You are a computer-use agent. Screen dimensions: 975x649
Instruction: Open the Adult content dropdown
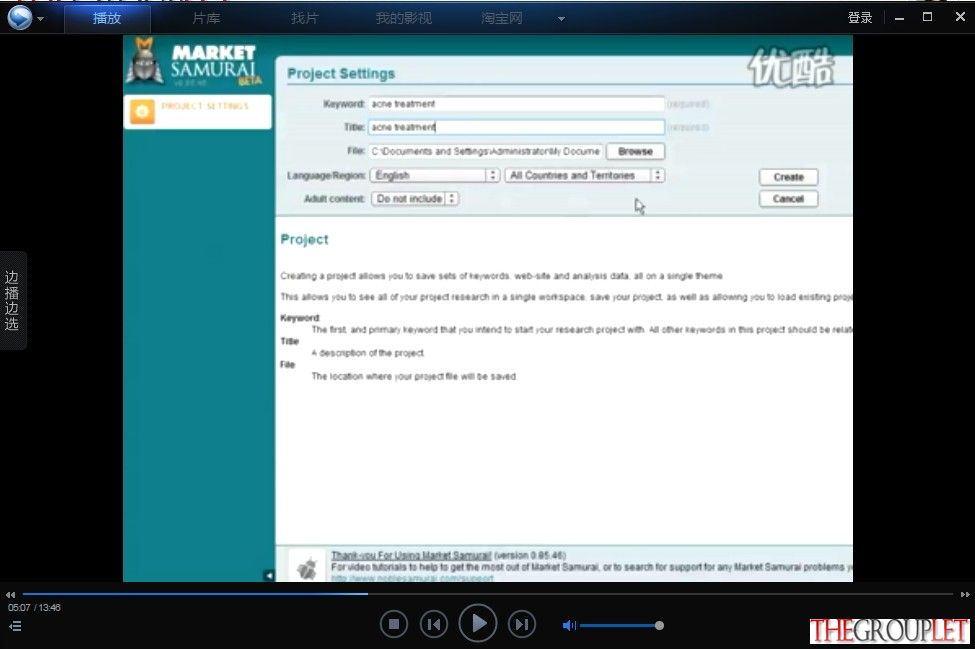pyautogui.click(x=415, y=198)
